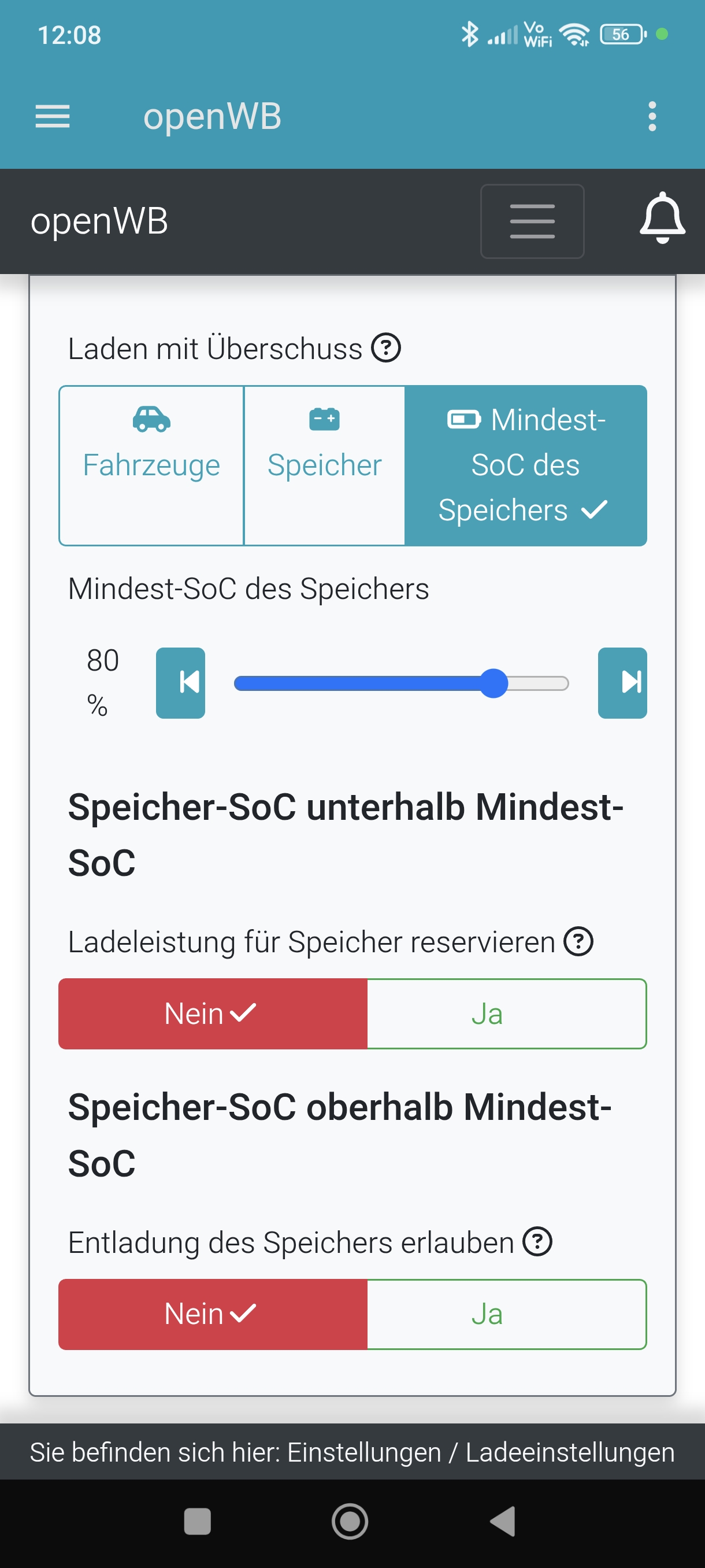
Task: Tap the Android recent apps button
Action: click(197, 1521)
